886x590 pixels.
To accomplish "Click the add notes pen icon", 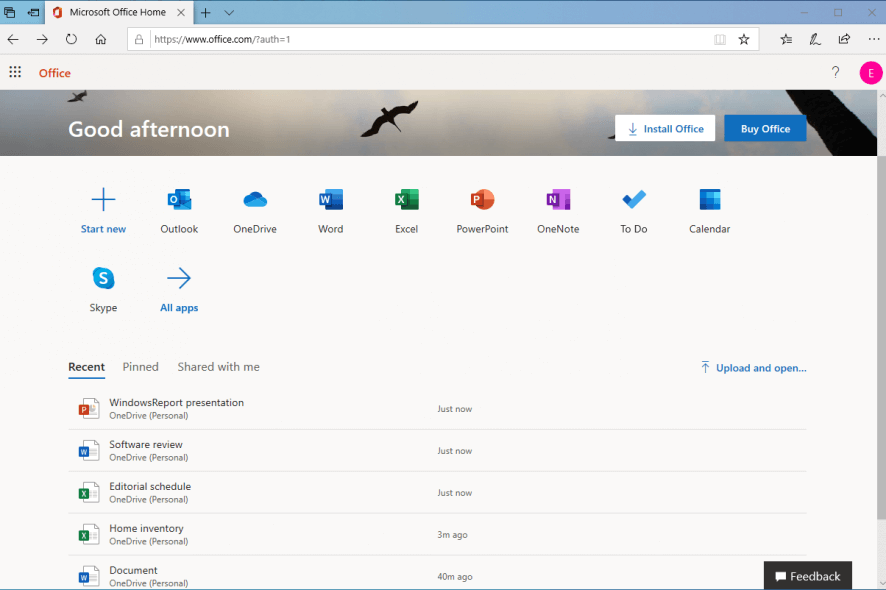I will pos(815,39).
